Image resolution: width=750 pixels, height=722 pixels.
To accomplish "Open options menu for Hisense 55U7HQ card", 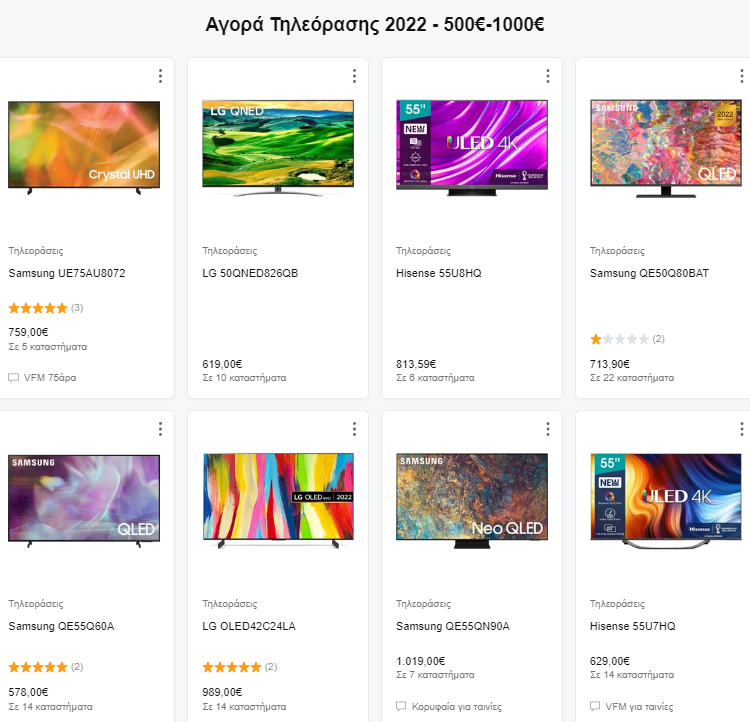I will 742,429.
